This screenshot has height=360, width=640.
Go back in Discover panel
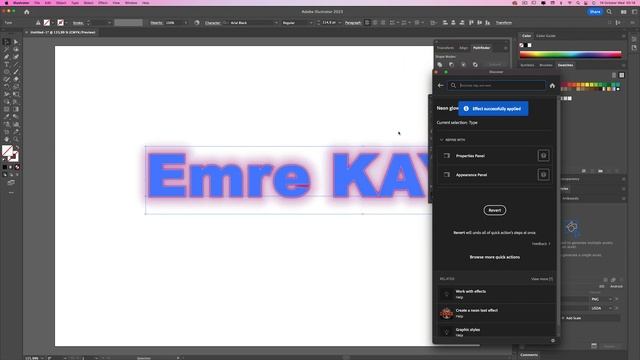coord(440,86)
